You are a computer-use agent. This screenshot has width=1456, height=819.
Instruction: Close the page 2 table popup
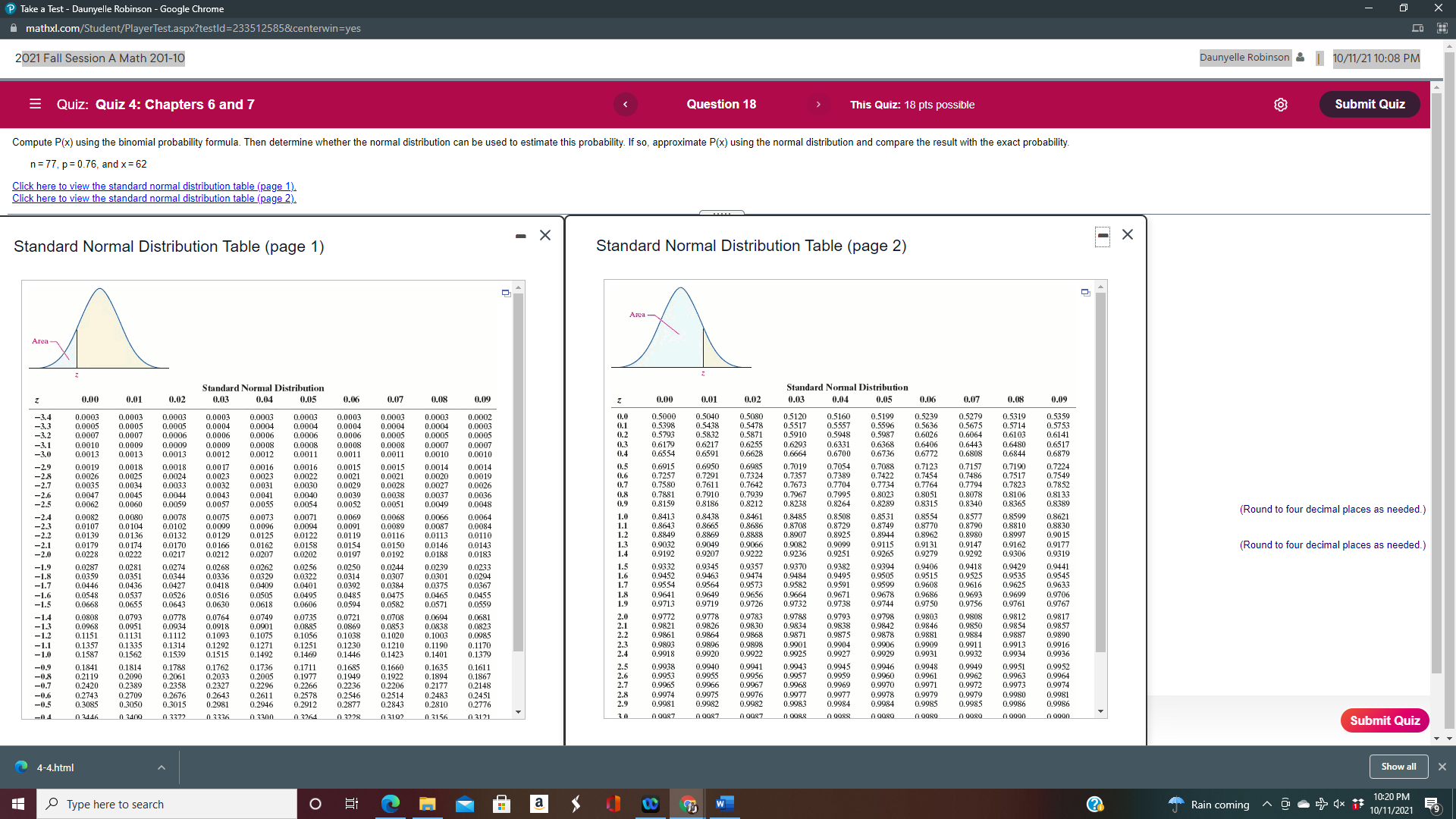pos(1128,235)
